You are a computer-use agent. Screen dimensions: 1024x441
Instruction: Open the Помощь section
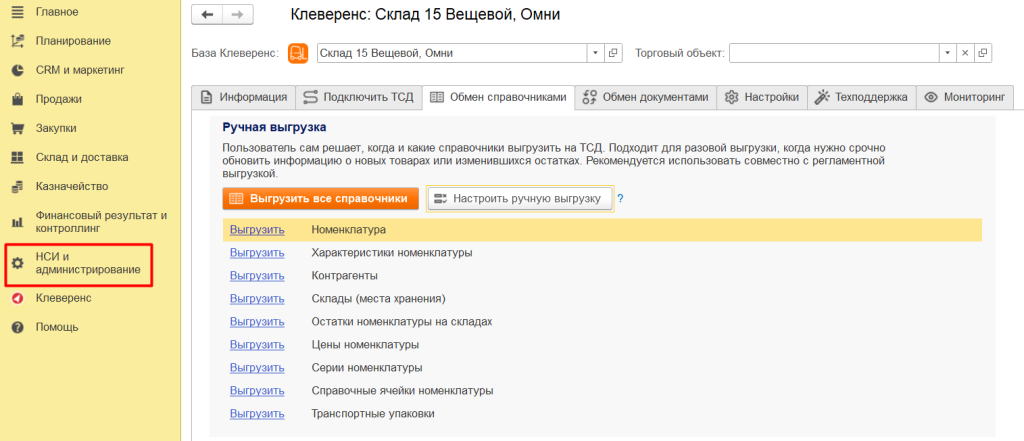coord(57,327)
